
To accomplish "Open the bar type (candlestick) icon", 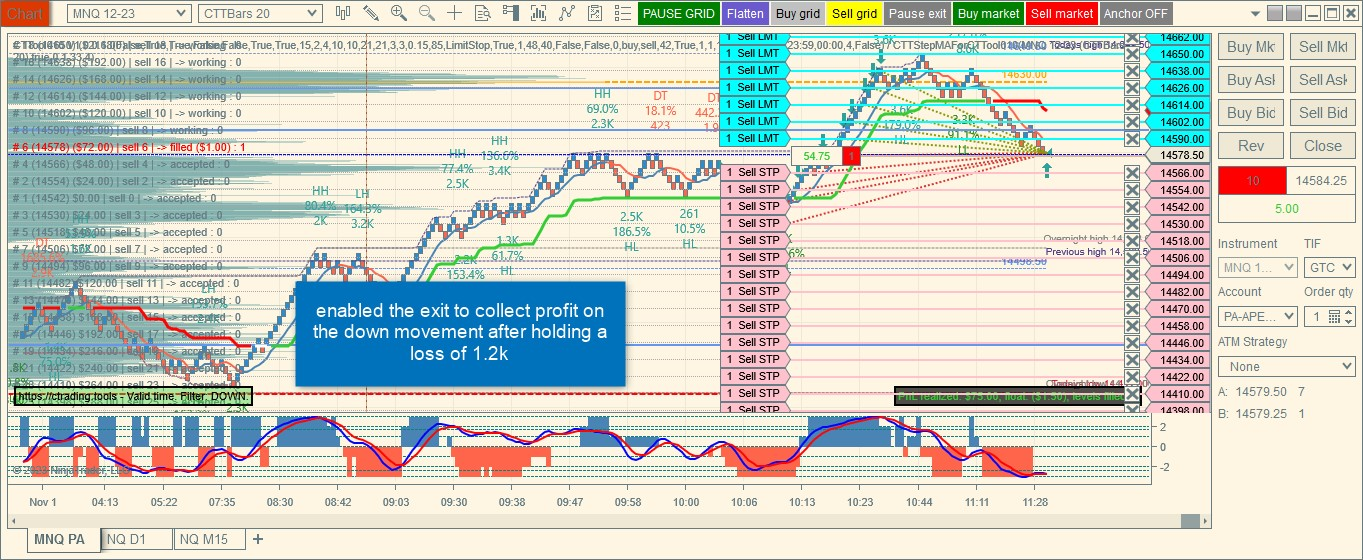I will click(343, 13).
